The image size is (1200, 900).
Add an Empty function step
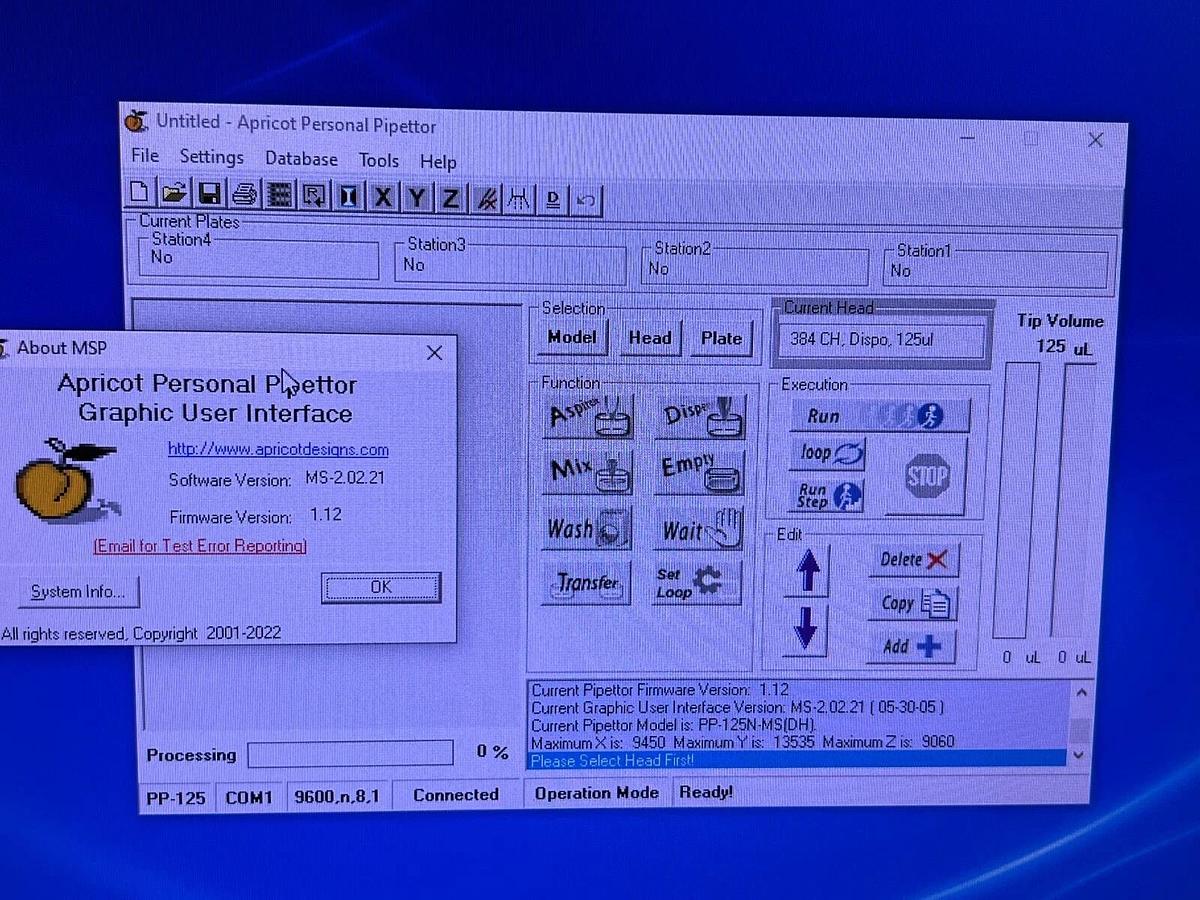700,472
